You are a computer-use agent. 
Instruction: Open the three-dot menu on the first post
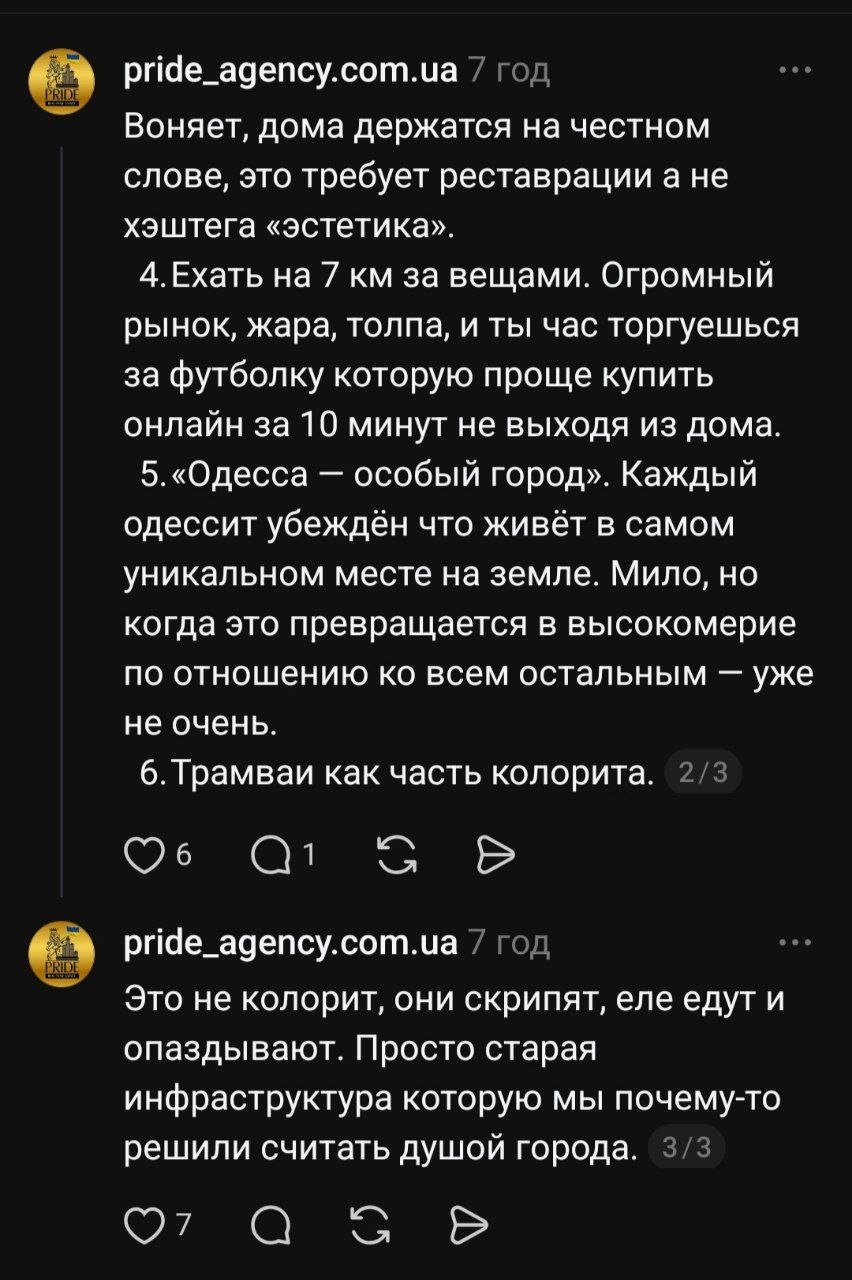click(x=795, y=70)
